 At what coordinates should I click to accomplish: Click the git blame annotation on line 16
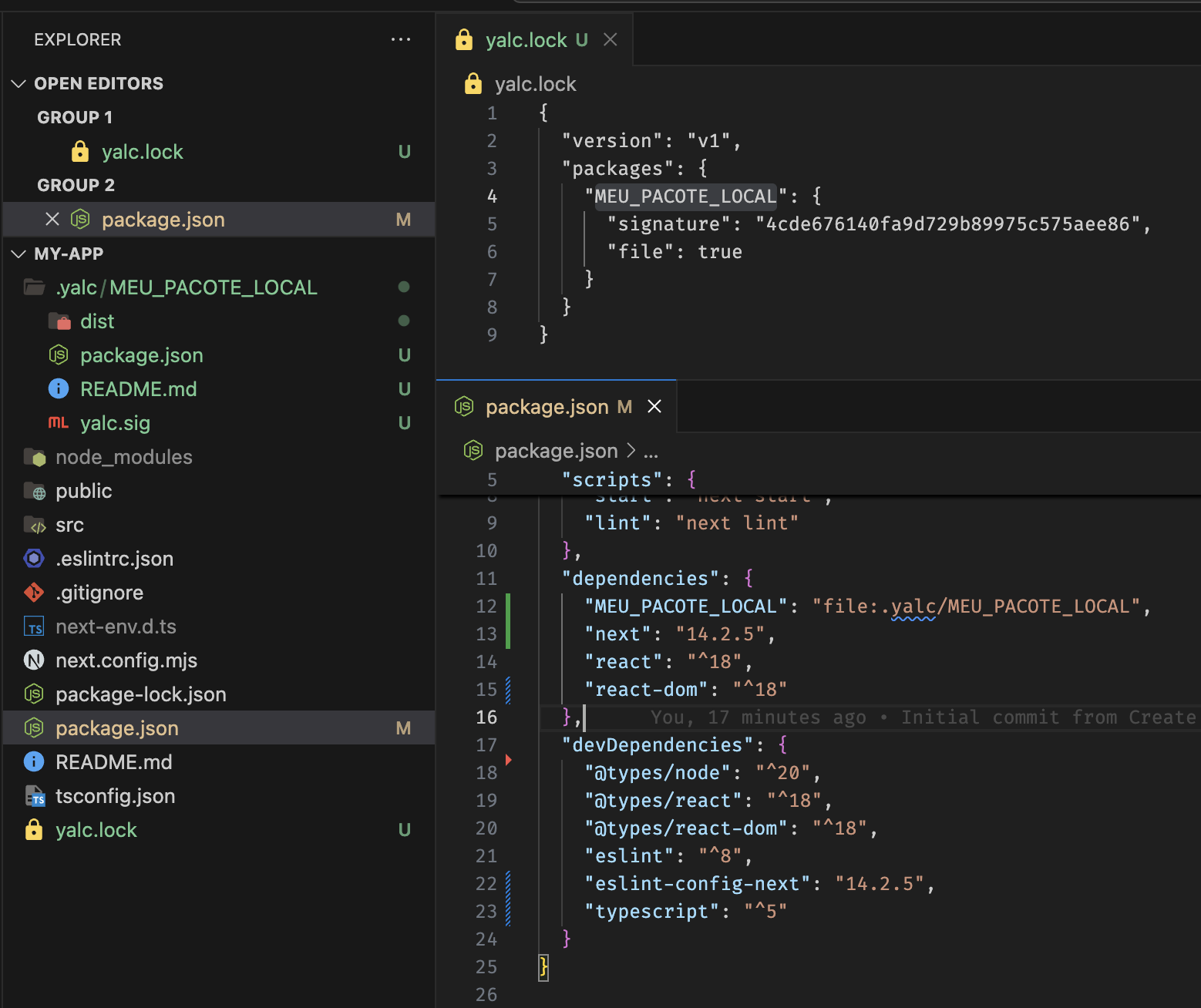click(x=923, y=717)
